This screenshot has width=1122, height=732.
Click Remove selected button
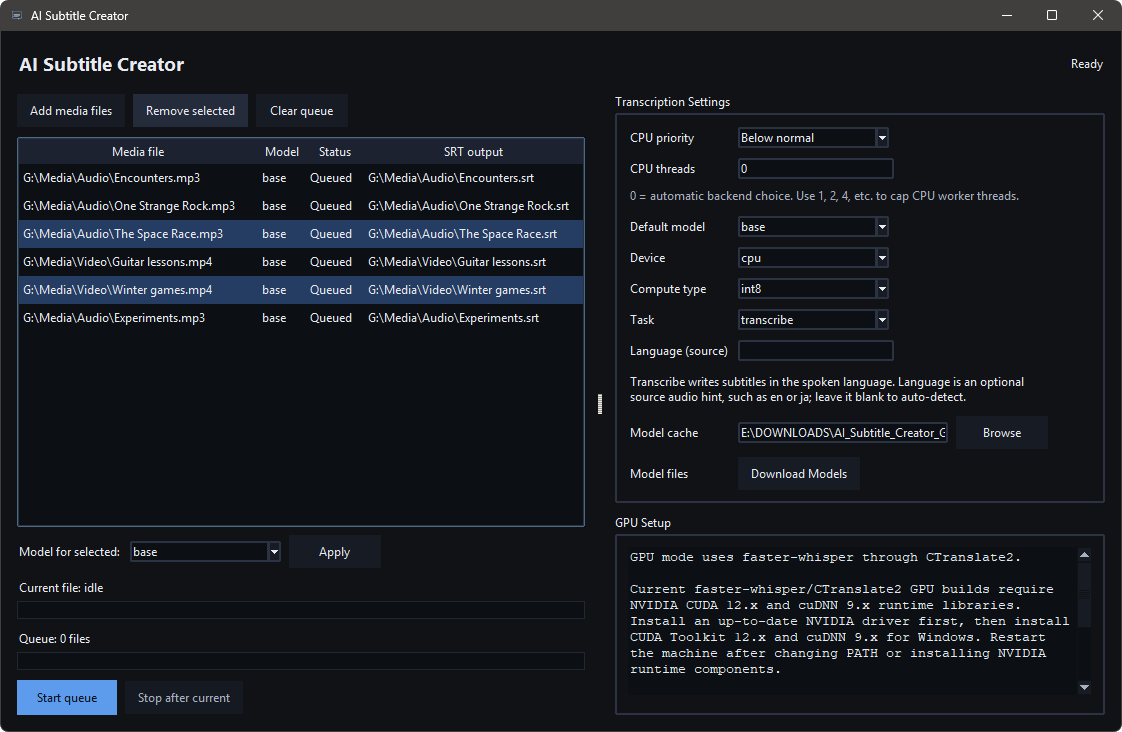pos(190,111)
